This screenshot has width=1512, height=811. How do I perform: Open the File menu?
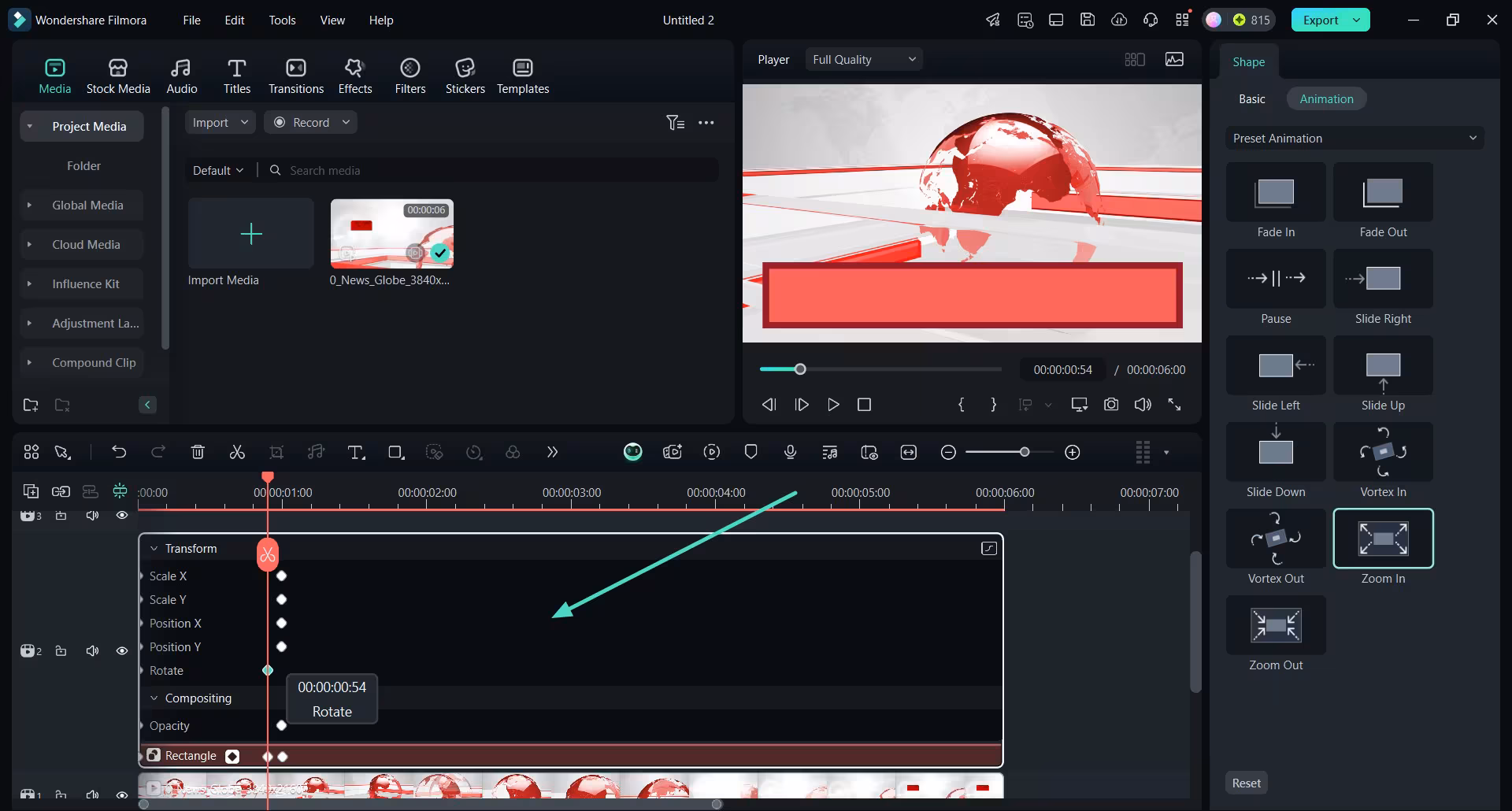(192, 20)
